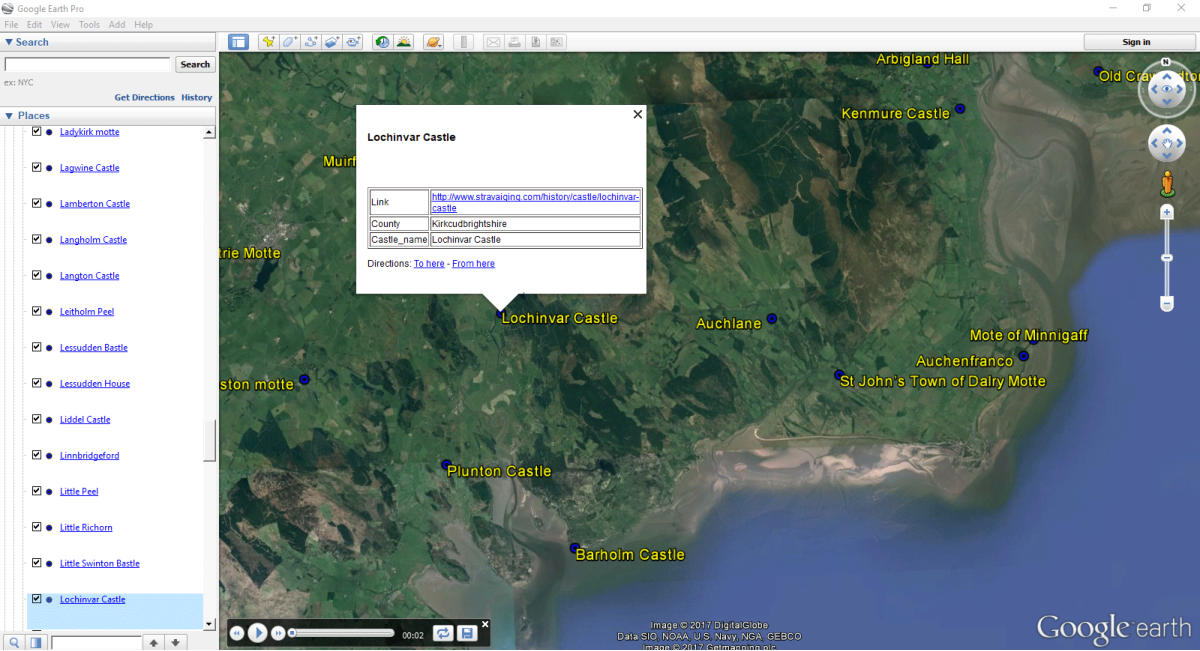Toggle the sidebar visibility button

click(238, 42)
